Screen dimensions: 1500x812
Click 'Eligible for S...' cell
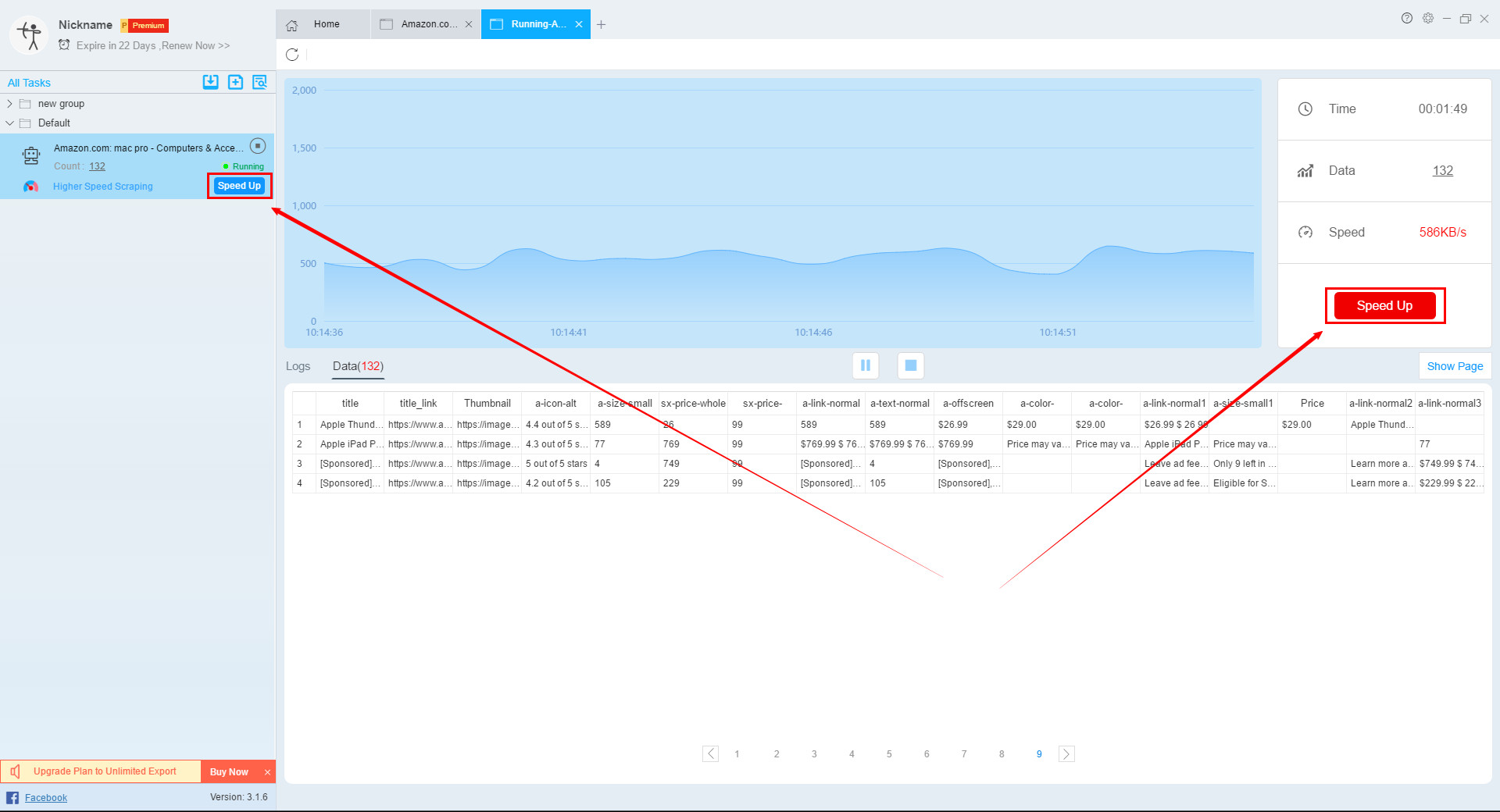point(1245,483)
